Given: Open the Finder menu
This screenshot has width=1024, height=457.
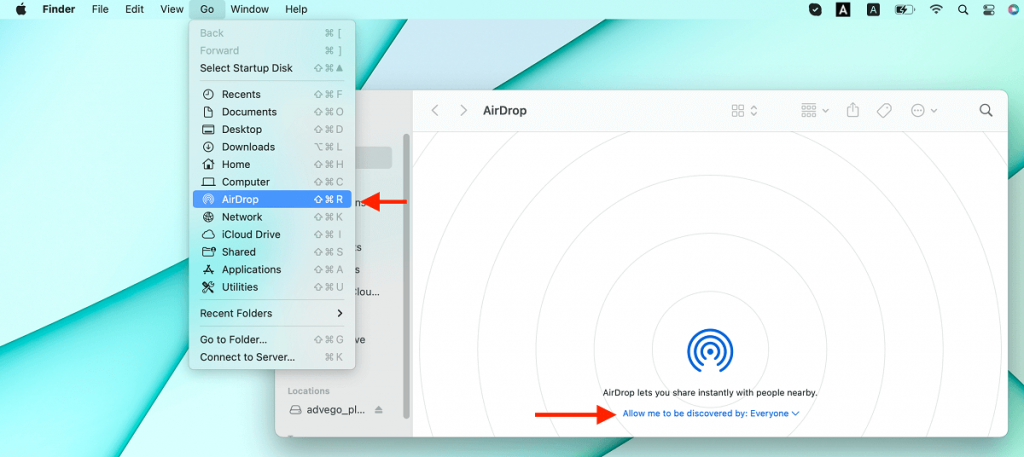Looking at the screenshot, I should [x=59, y=9].
